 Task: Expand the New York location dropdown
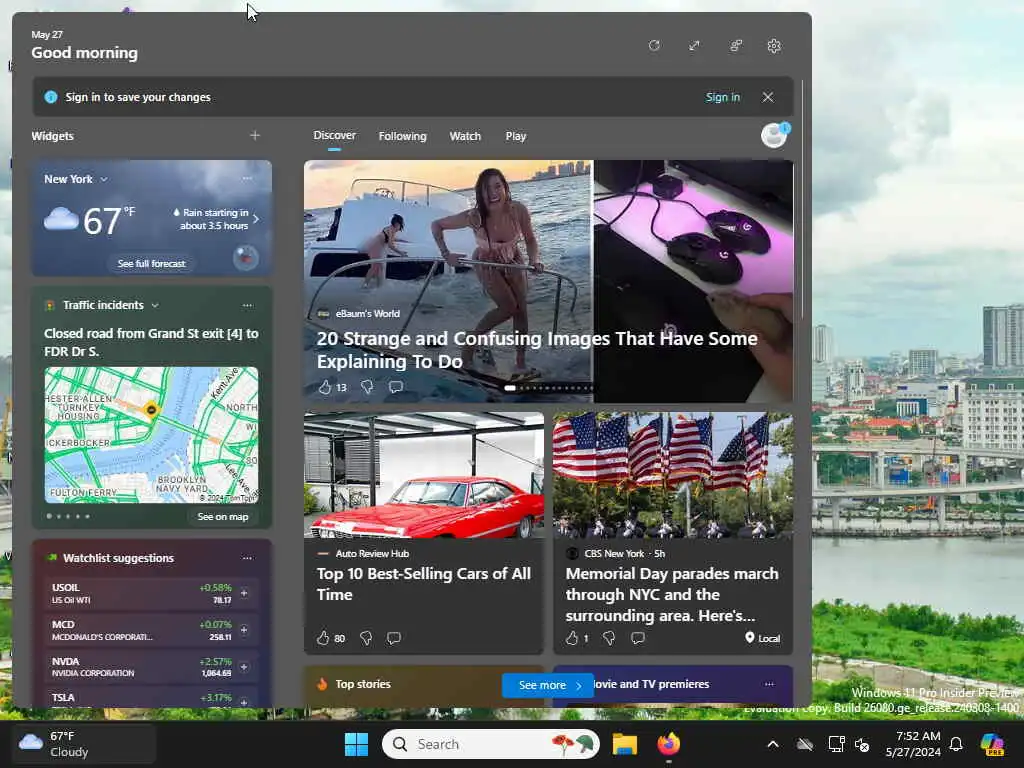(104, 179)
